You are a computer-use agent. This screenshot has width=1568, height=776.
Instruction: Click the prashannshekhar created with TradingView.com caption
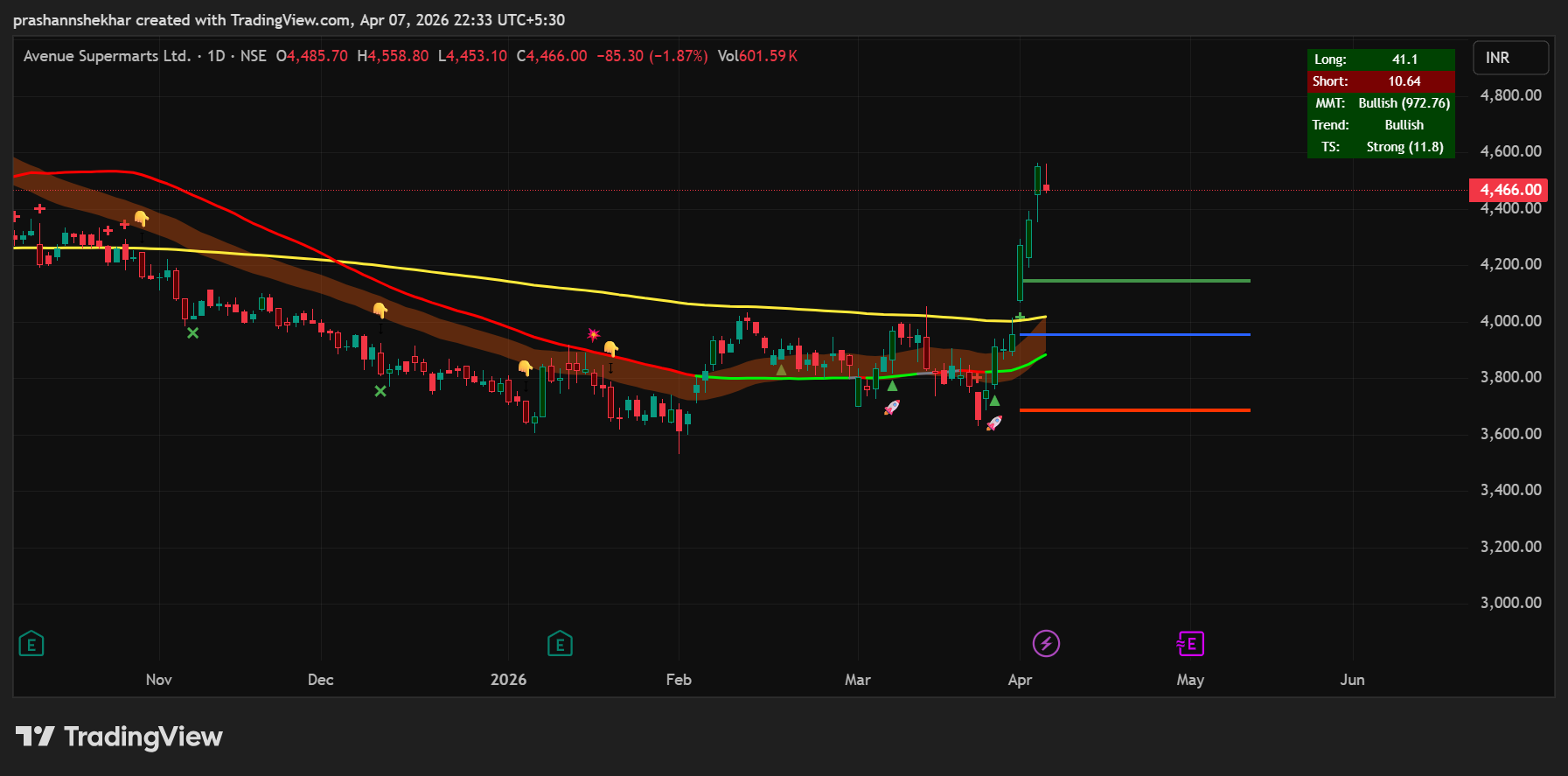289,20
